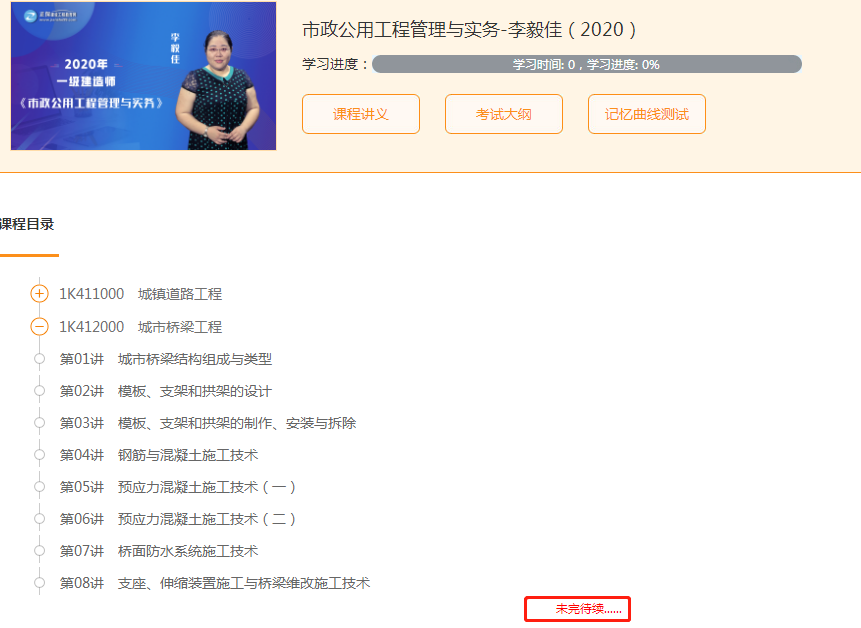Collapse the 1K412000 城市桥梁工程 chapter

click(39, 327)
